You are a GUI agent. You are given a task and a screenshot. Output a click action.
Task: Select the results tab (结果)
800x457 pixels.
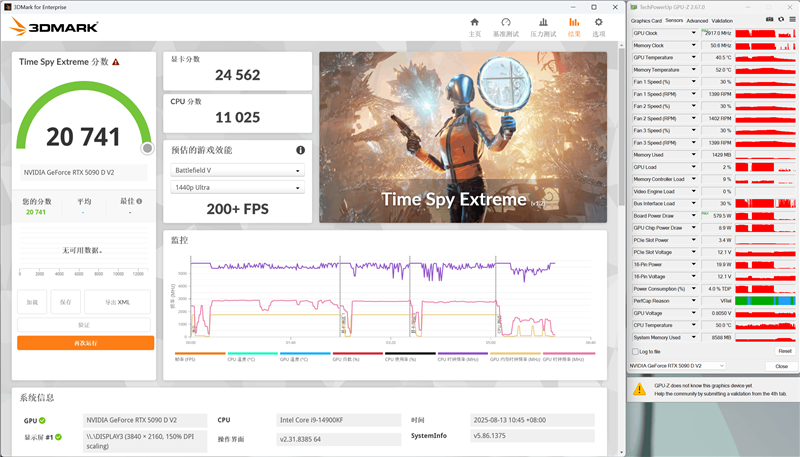click(x=574, y=27)
